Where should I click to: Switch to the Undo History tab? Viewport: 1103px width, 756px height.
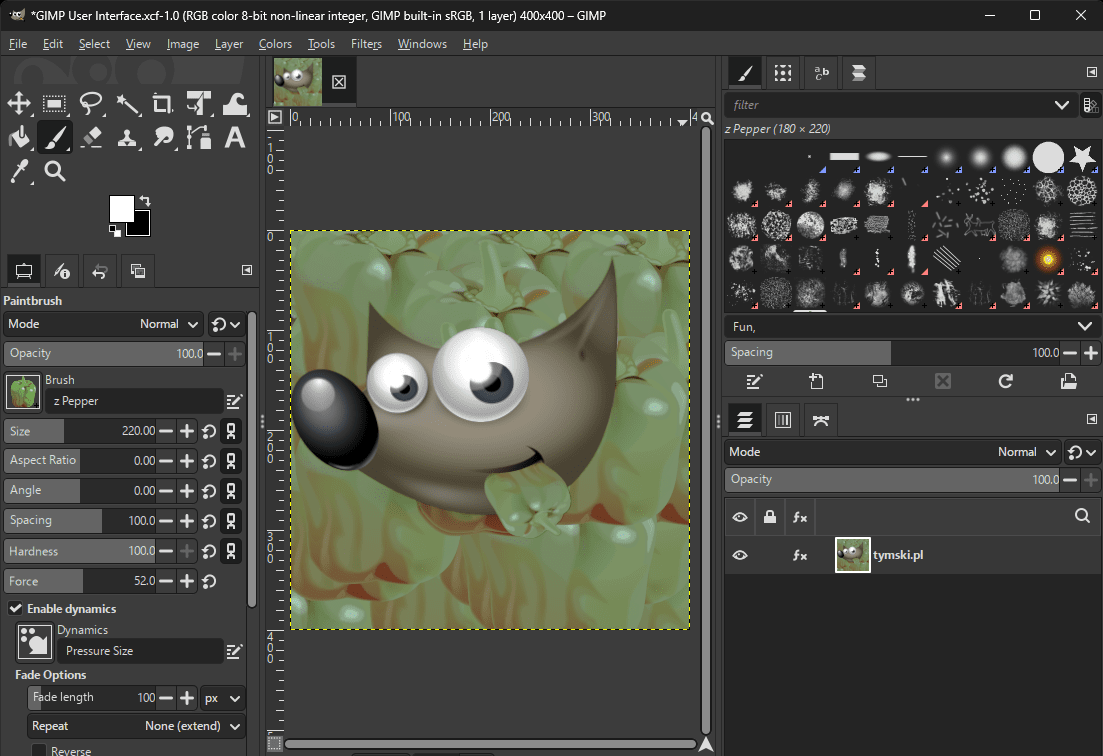[x=99, y=271]
